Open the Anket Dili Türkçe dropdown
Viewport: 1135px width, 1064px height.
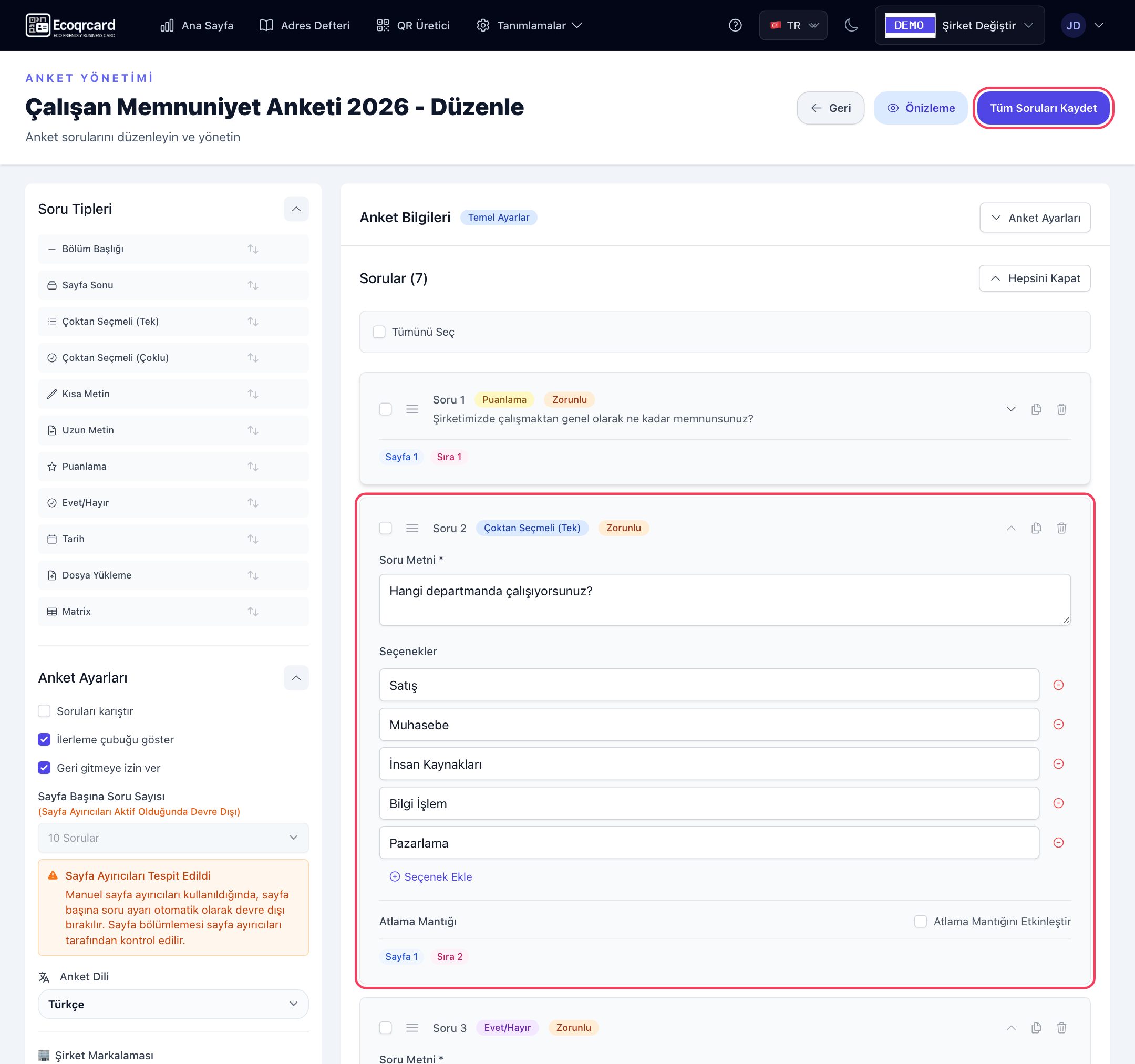click(173, 1004)
